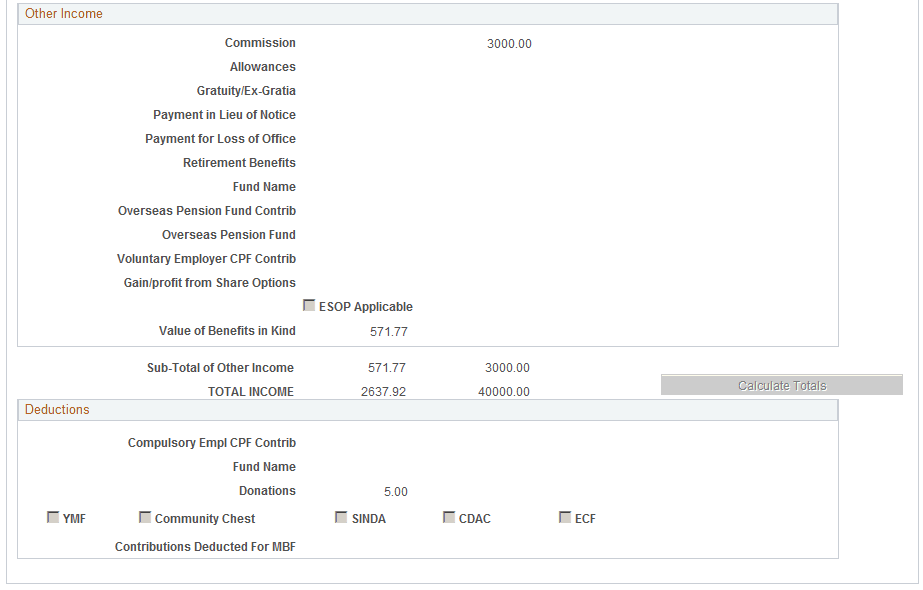This screenshot has width=923, height=590.
Task: Click the Voluntary Employer CPF Contrib label
Action: point(206,259)
